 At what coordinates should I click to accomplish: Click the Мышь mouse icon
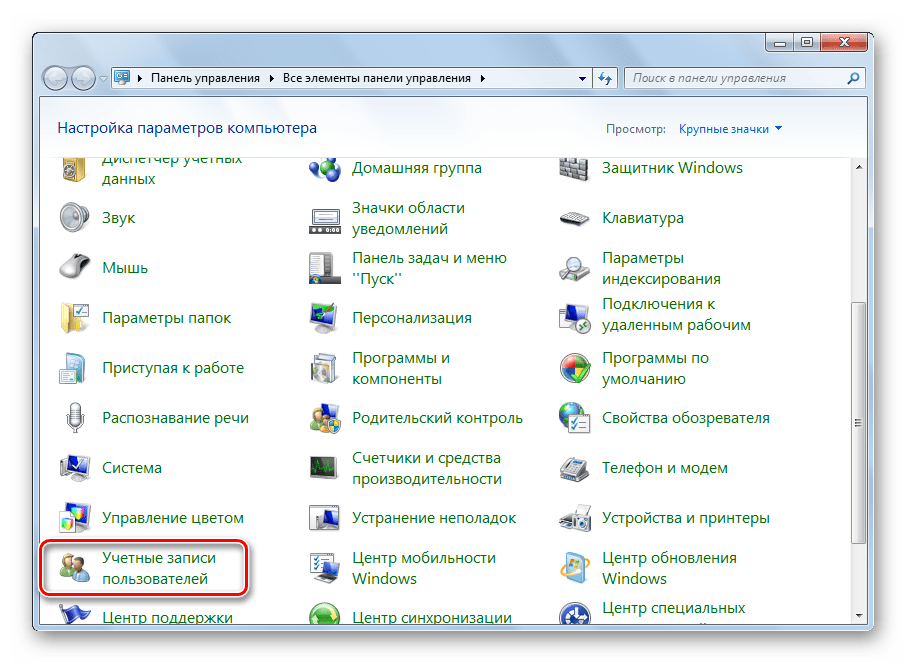point(75,268)
